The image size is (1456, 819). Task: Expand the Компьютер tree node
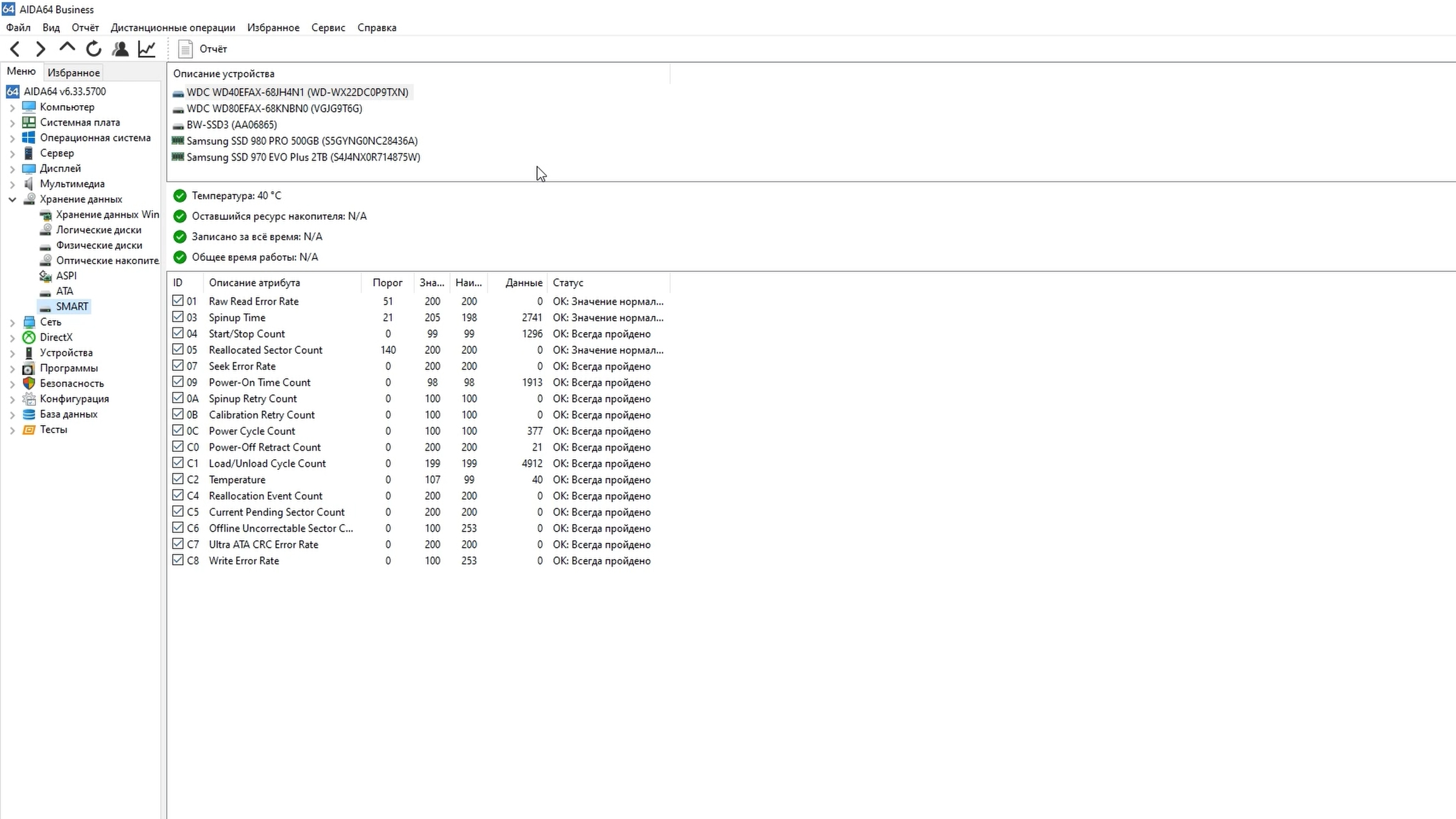13,107
